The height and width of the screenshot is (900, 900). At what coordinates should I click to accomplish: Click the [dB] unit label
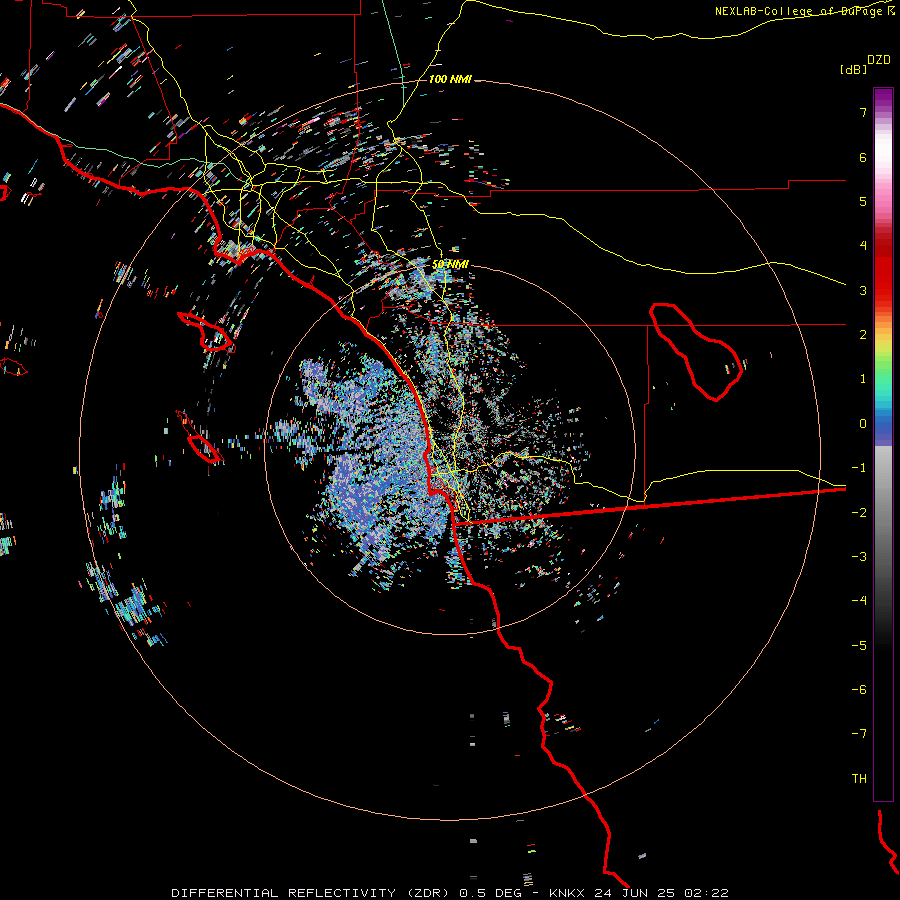coord(853,69)
